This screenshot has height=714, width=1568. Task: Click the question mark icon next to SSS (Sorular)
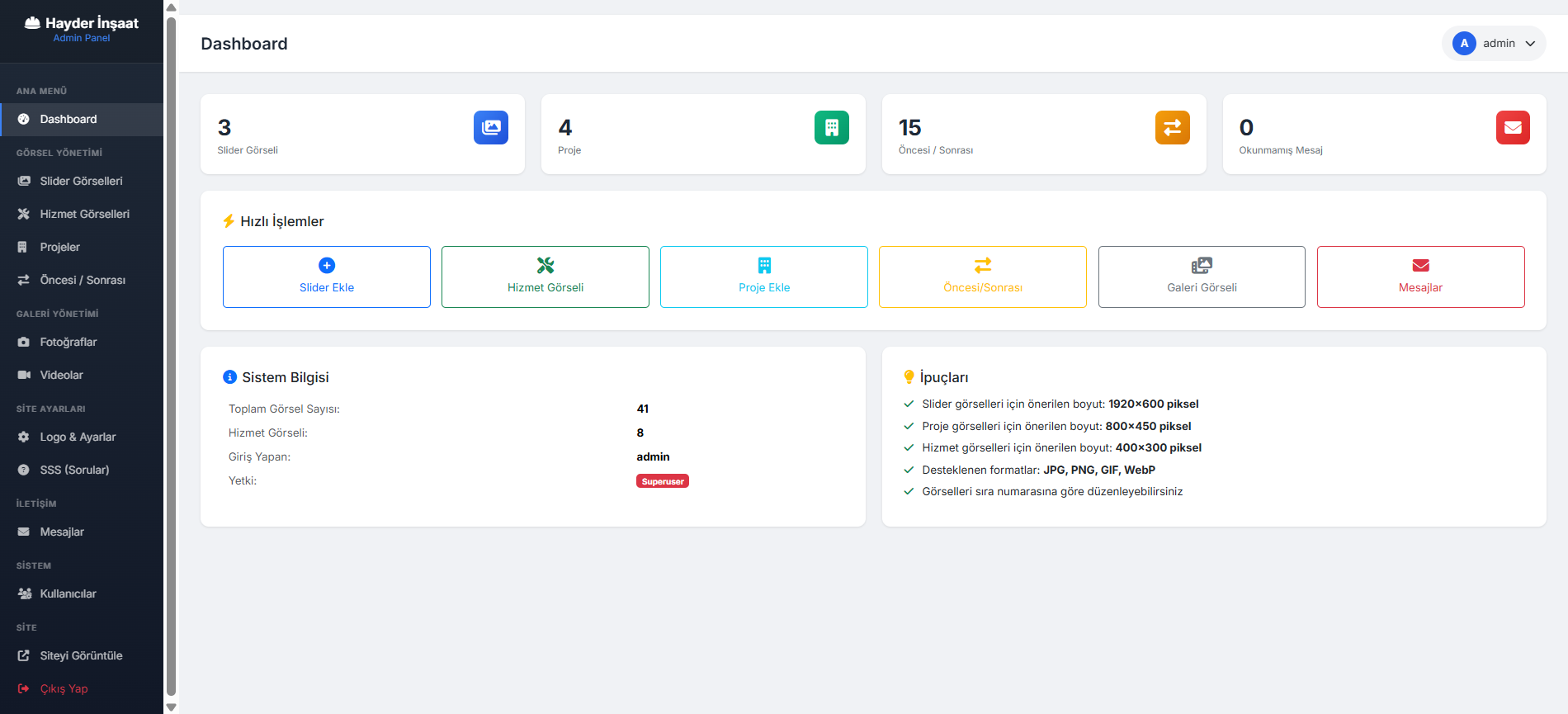pyautogui.click(x=24, y=470)
